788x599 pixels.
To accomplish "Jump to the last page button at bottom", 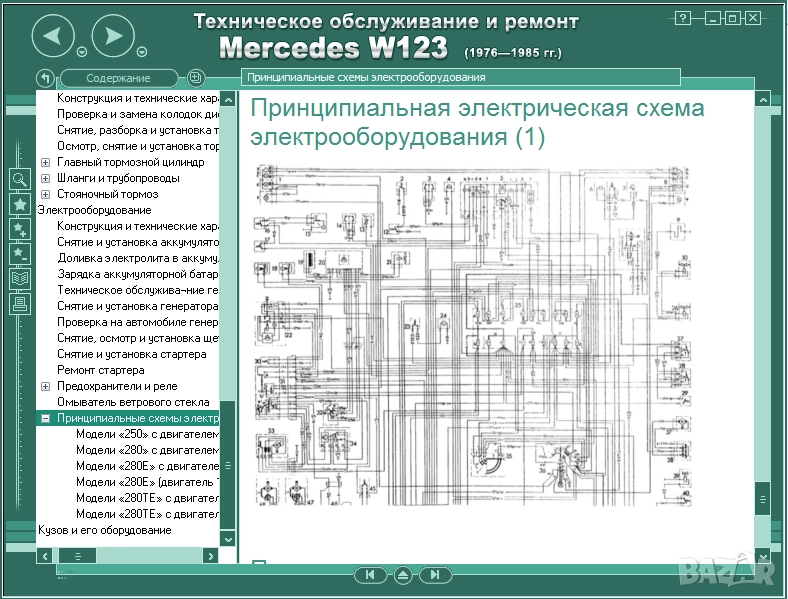I will [435, 575].
